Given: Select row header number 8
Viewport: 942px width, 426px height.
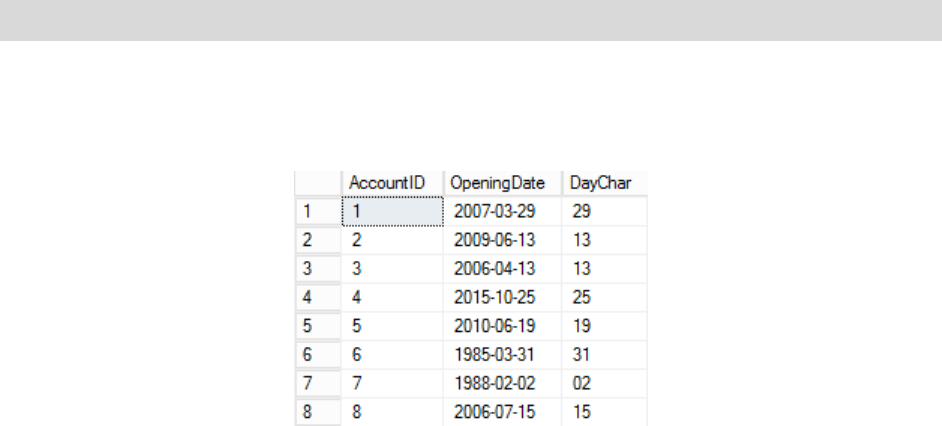Looking at the screenshot, I should pyautogui.click(x=317, y=411).
